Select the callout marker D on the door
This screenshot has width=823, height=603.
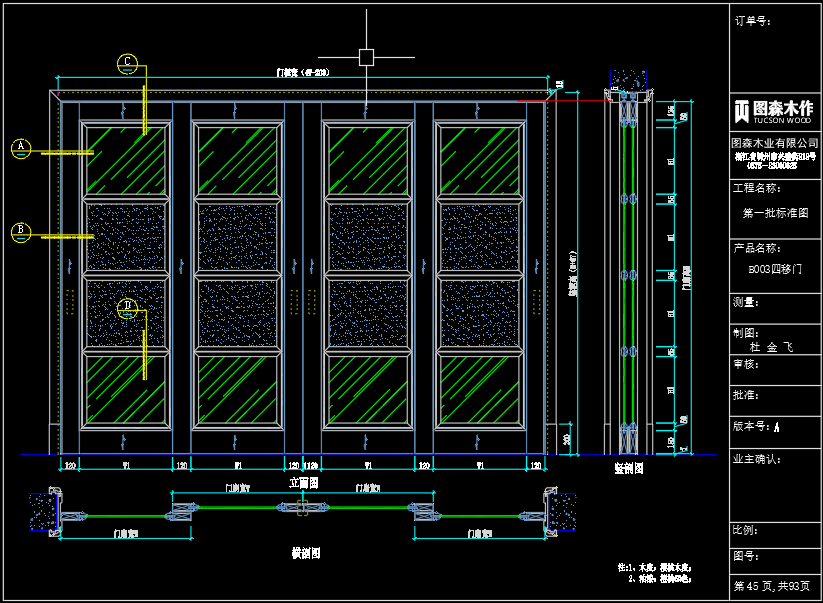point(127,306)
